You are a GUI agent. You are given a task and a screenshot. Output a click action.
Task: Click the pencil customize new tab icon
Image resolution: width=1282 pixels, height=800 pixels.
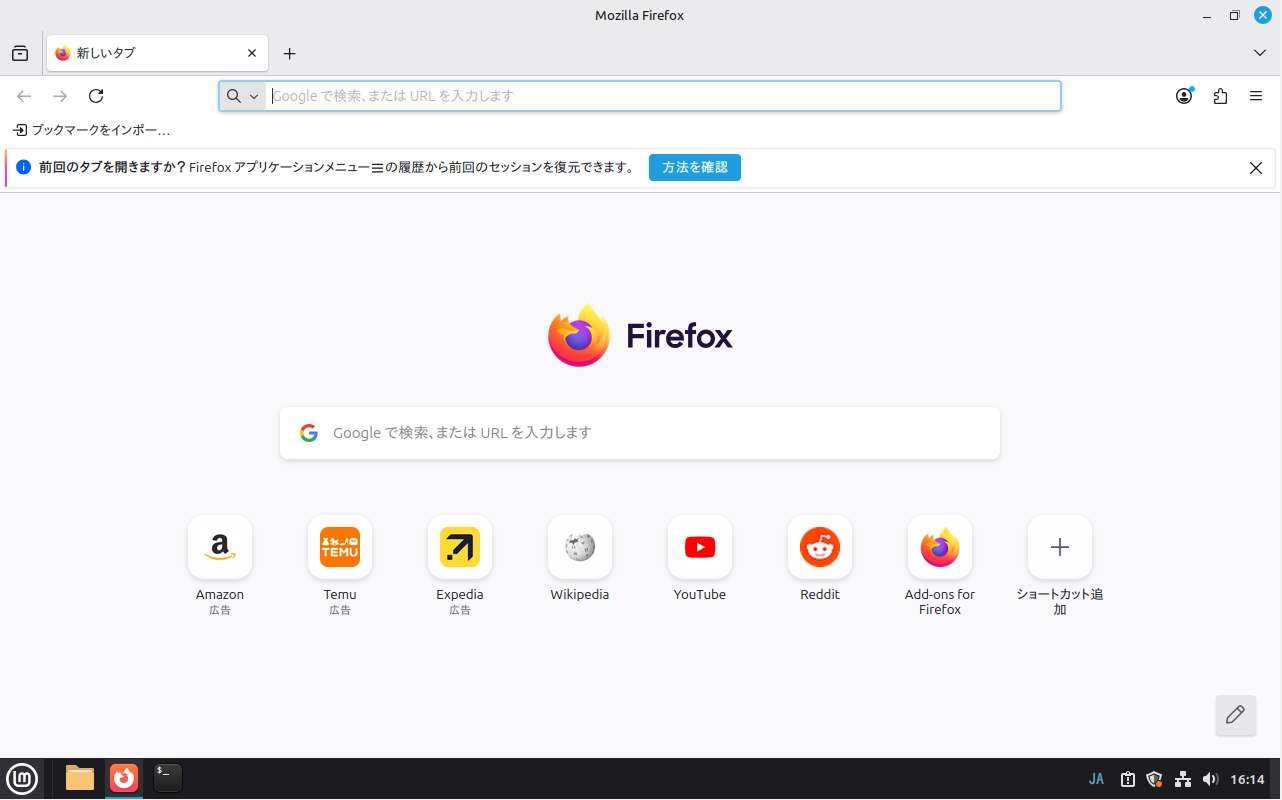click(x=1235, y=715)
